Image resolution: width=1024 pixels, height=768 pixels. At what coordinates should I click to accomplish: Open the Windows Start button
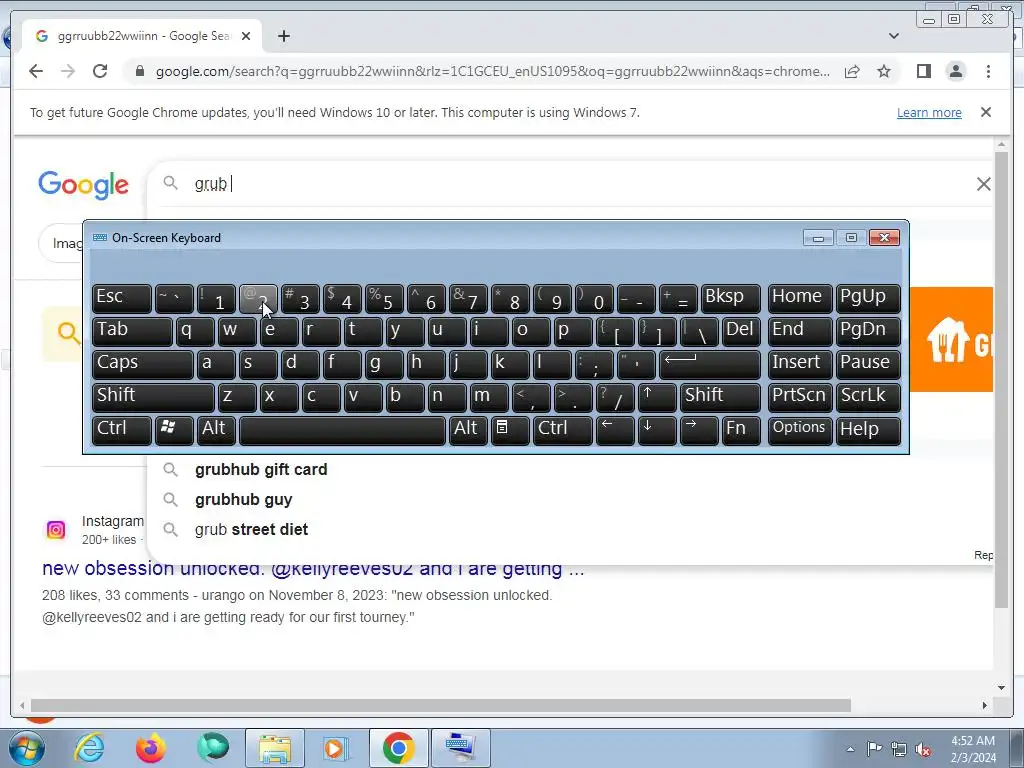[x=25, y=748]
